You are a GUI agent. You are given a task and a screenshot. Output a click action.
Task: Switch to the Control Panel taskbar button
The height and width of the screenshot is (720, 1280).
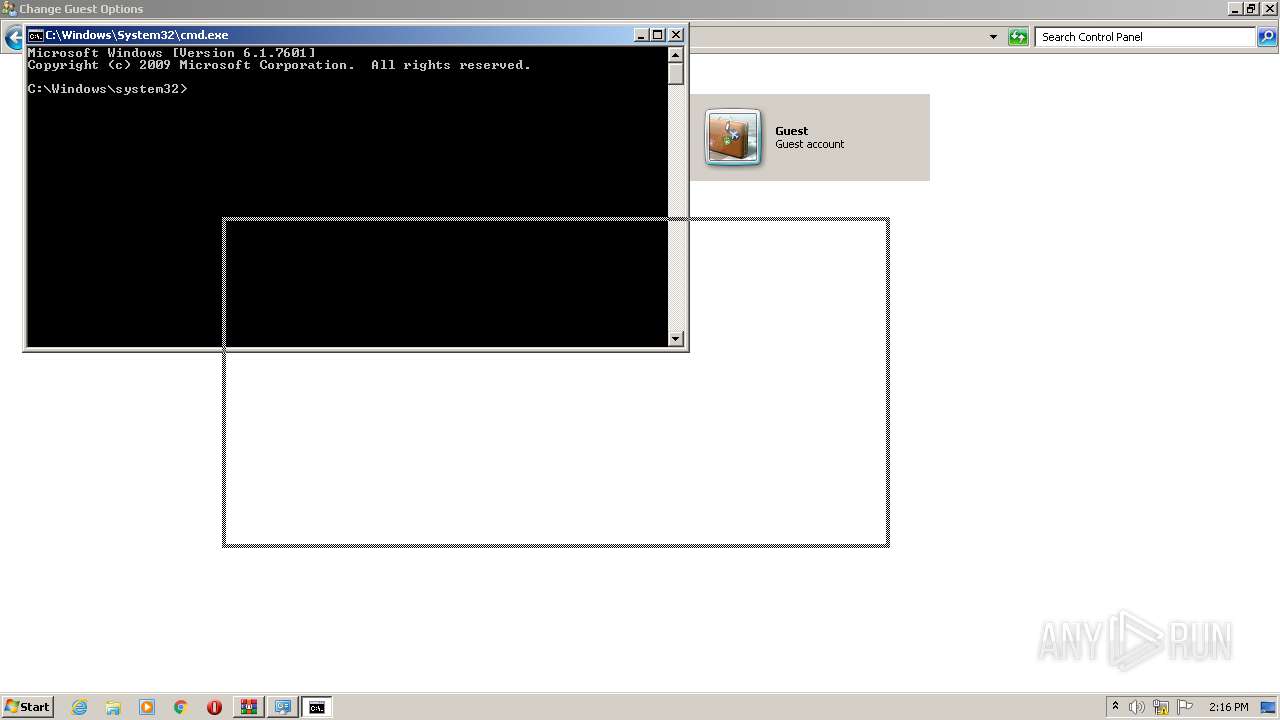pos(282,707)
